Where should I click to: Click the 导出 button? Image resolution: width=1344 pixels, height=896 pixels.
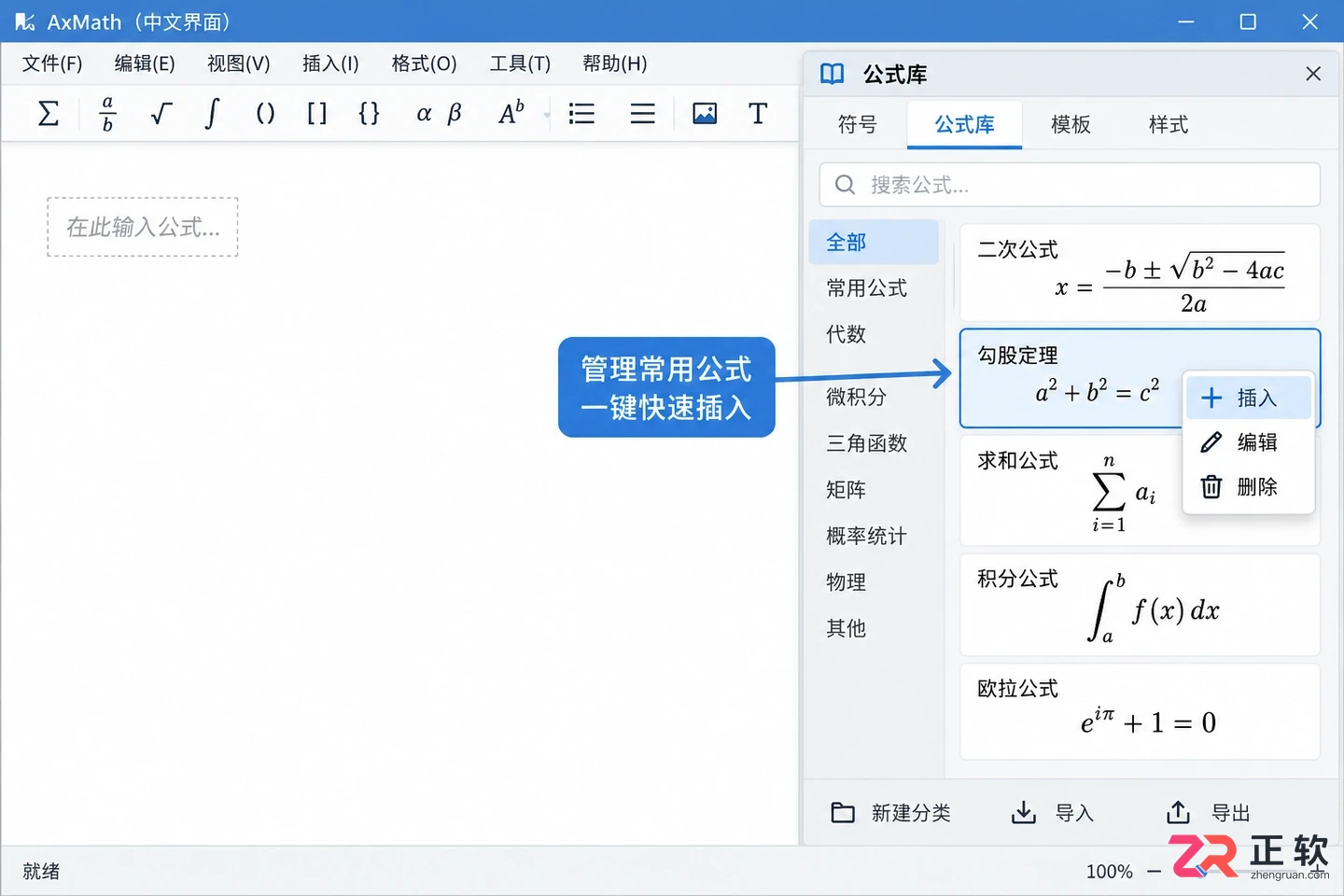pos(1209,813)
